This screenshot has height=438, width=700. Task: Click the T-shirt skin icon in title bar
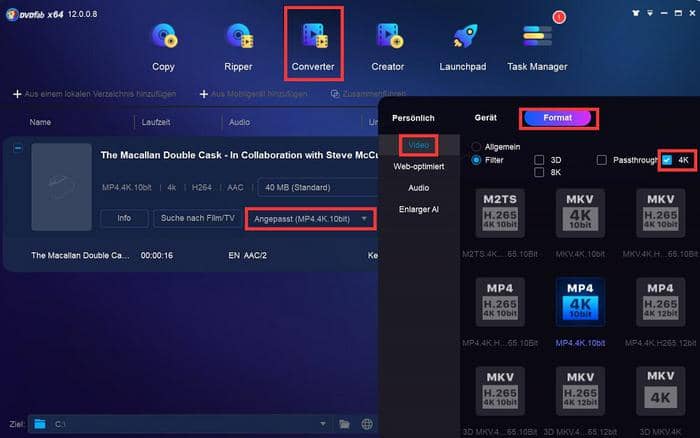tap(636, 13)
